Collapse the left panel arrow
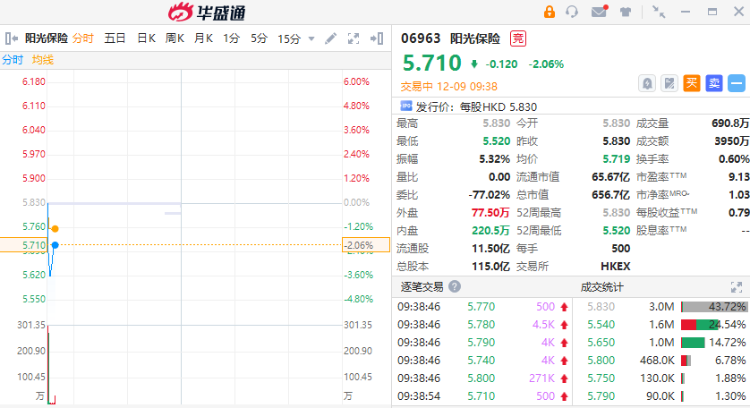The width and height of the screenshot is (750, 408). tap(11, 39)
